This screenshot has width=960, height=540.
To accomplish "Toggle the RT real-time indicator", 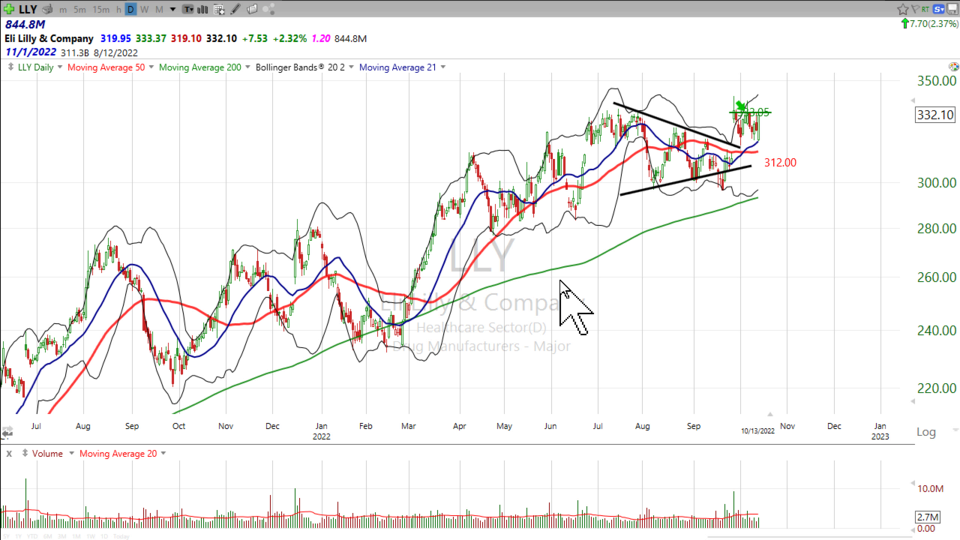I will pyautogui.click(x=926, y=9).
